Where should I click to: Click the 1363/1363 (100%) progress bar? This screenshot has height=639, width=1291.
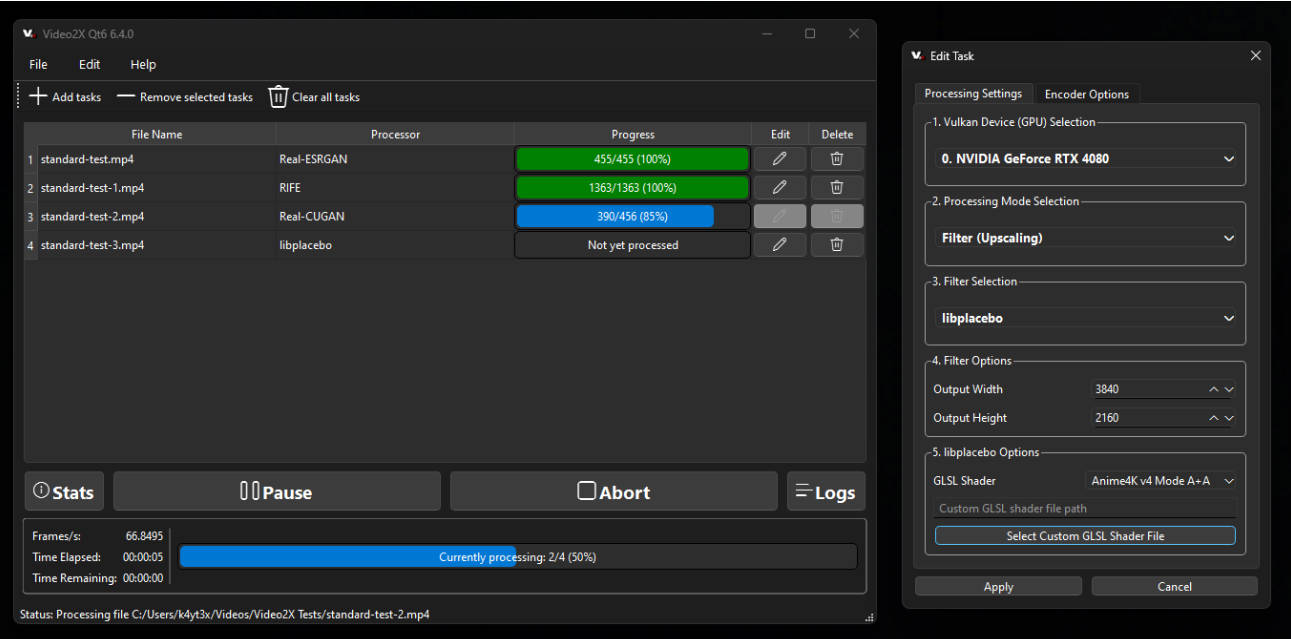pos(632,187)
